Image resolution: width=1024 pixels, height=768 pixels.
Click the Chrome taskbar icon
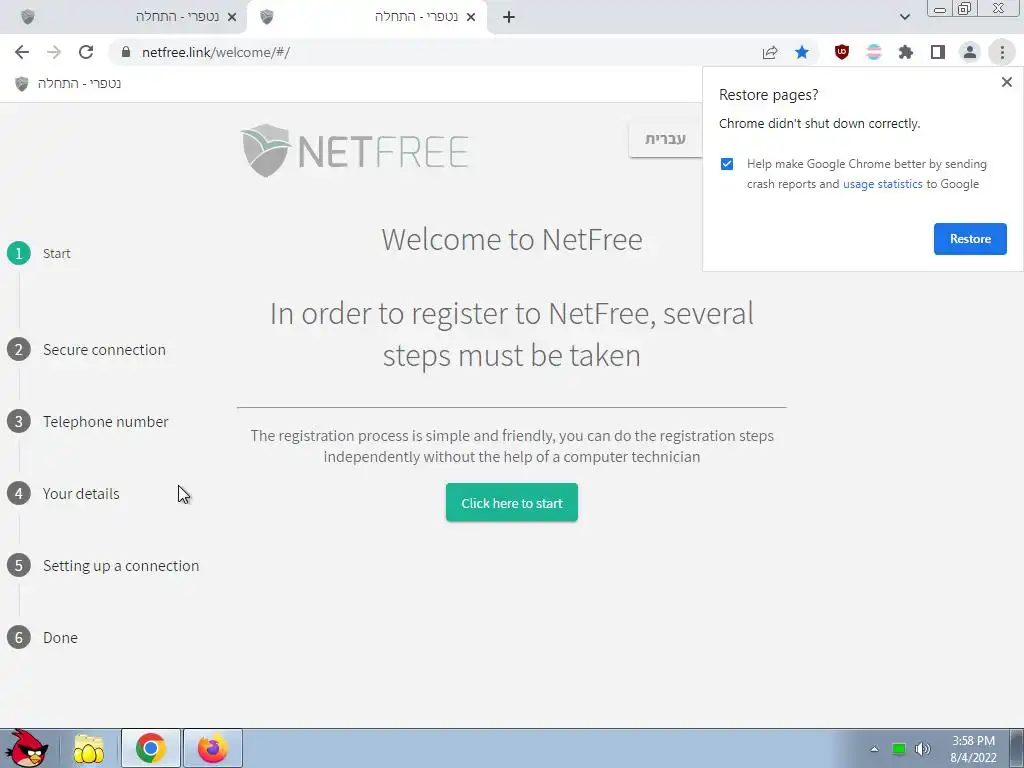[151, 748]
